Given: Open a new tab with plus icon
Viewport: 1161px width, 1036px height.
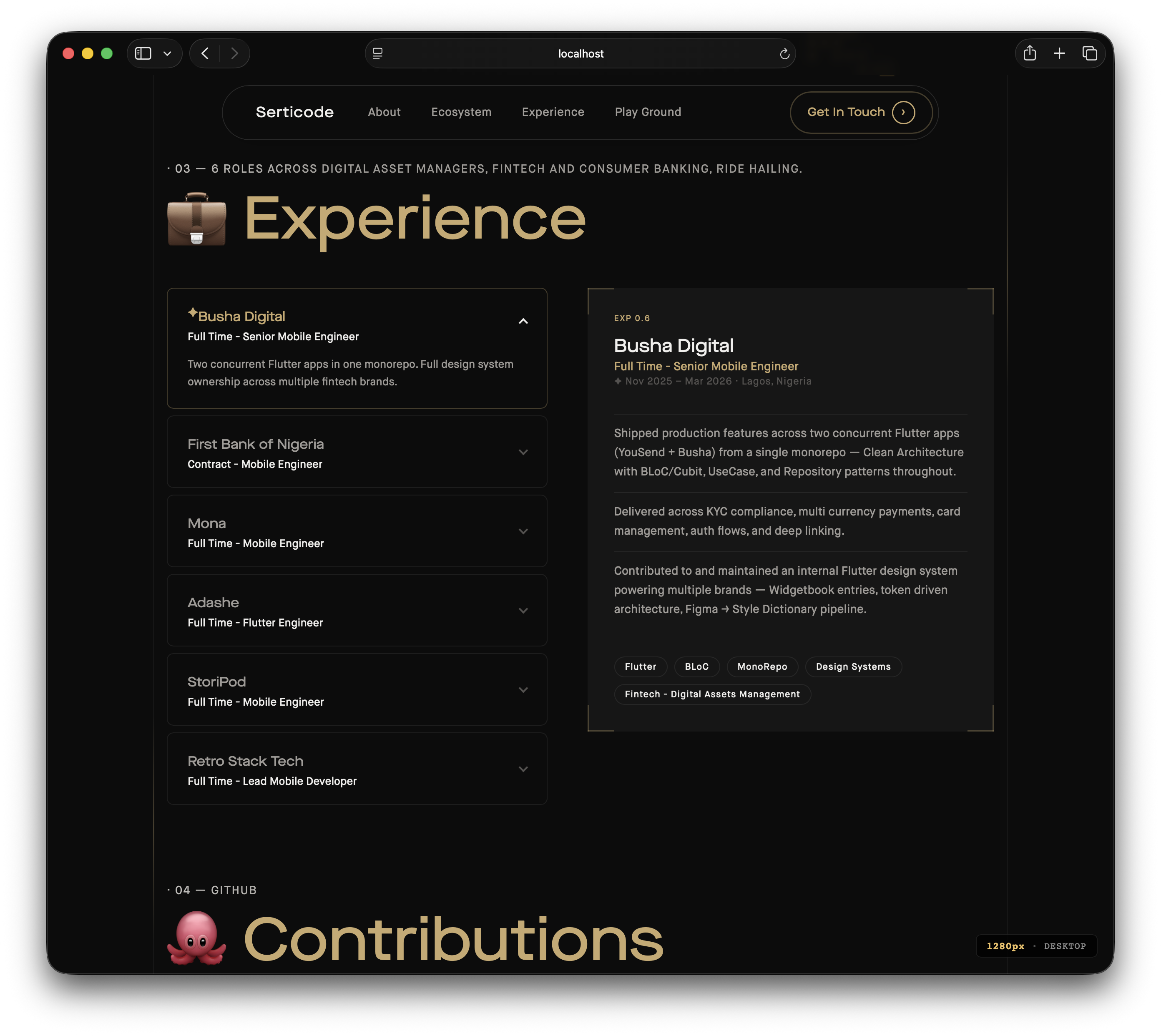Looking at the screenshot, I should 1059,53.
